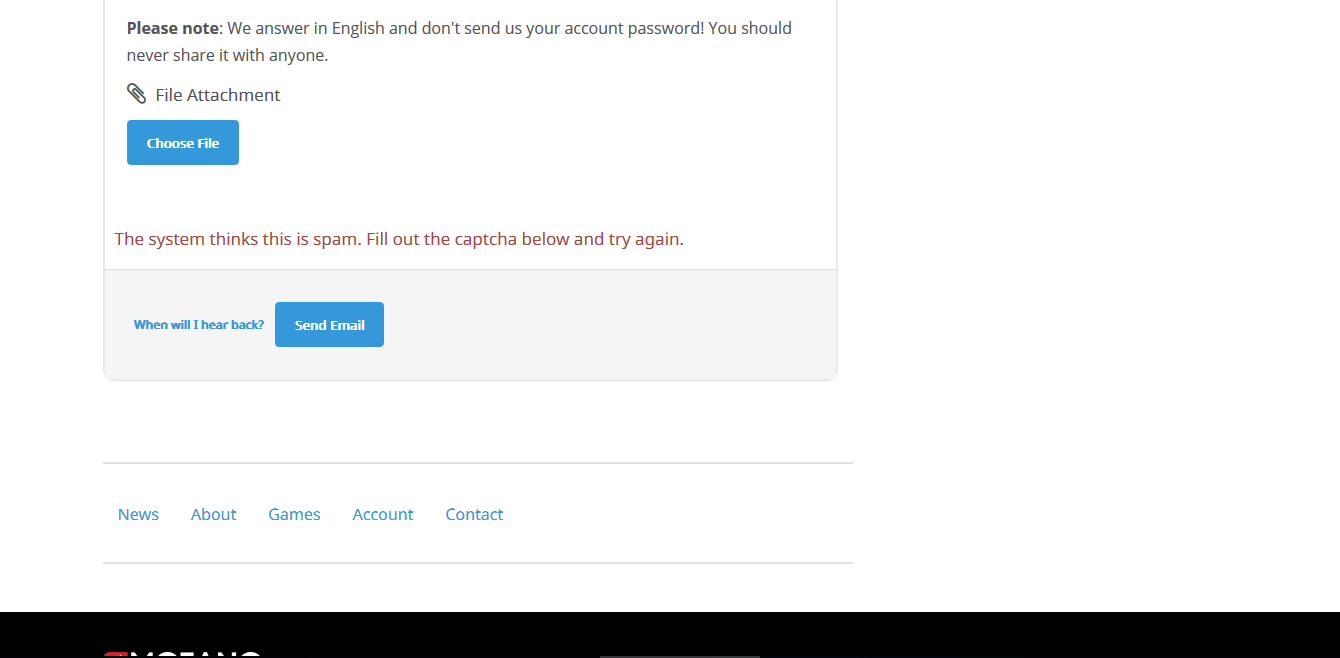Submit the form with Send Email
This screenshot has width=1340, height=658.
329,325
